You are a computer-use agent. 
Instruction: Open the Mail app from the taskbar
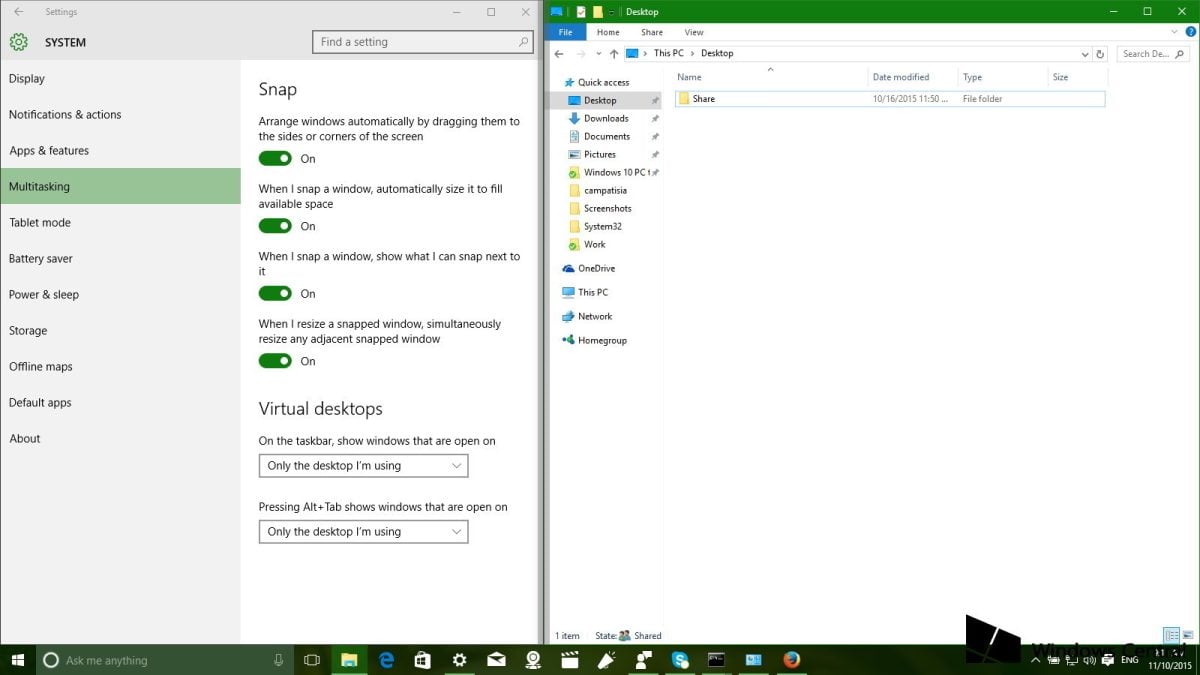[x=496, y=660]
